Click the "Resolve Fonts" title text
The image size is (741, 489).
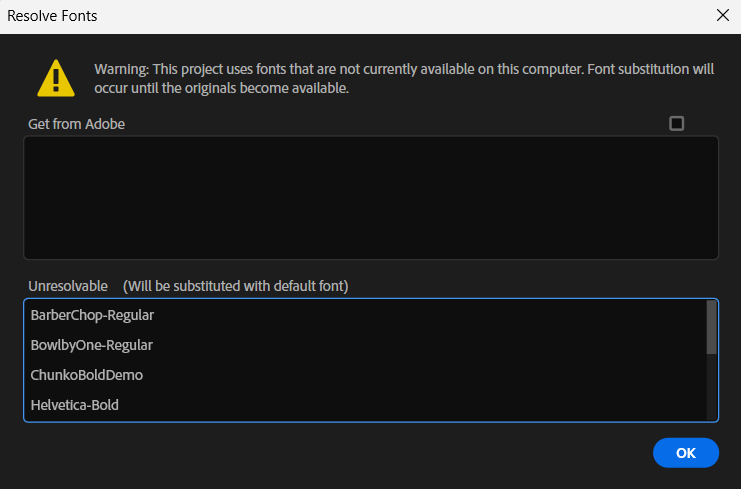coord(52,16)
